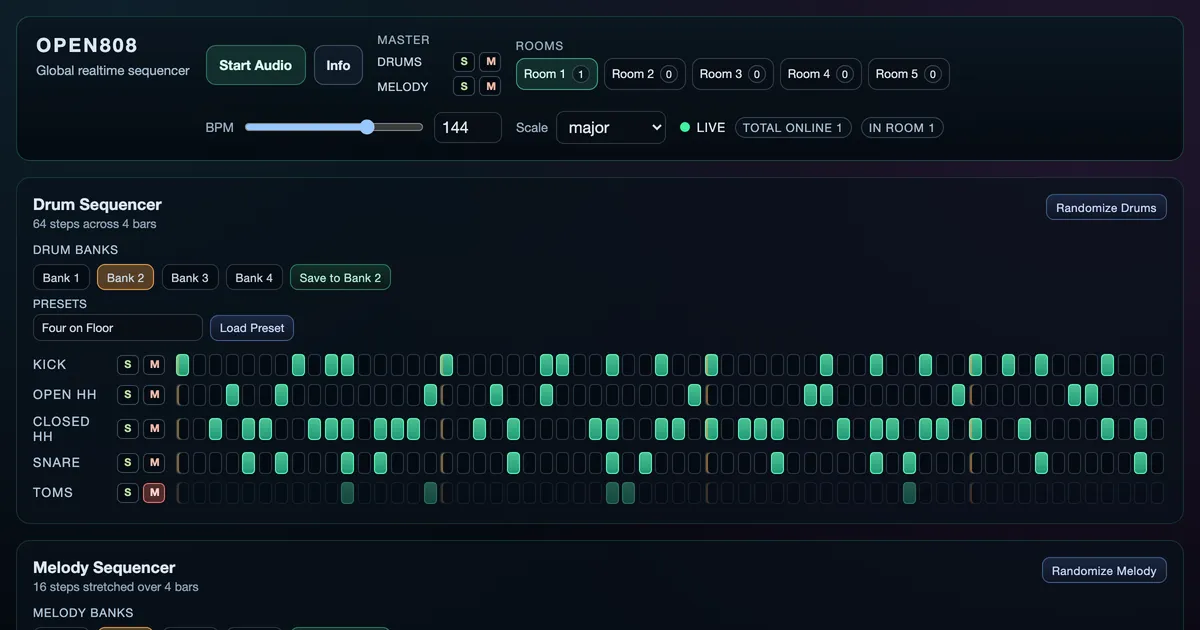Mute the master MELODY channel
This screenshot has height=630, width=1200.
tap(490, 86)
